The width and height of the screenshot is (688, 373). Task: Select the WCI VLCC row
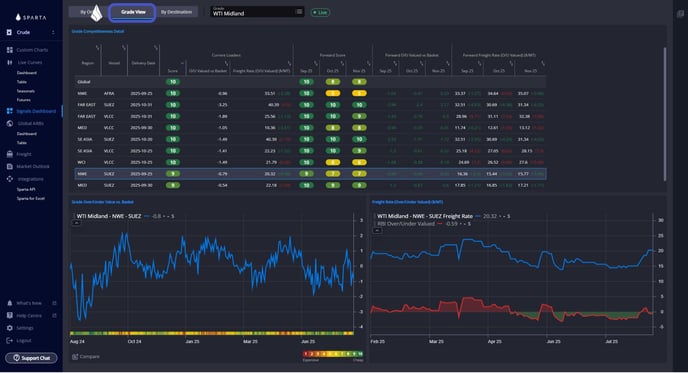310,162
